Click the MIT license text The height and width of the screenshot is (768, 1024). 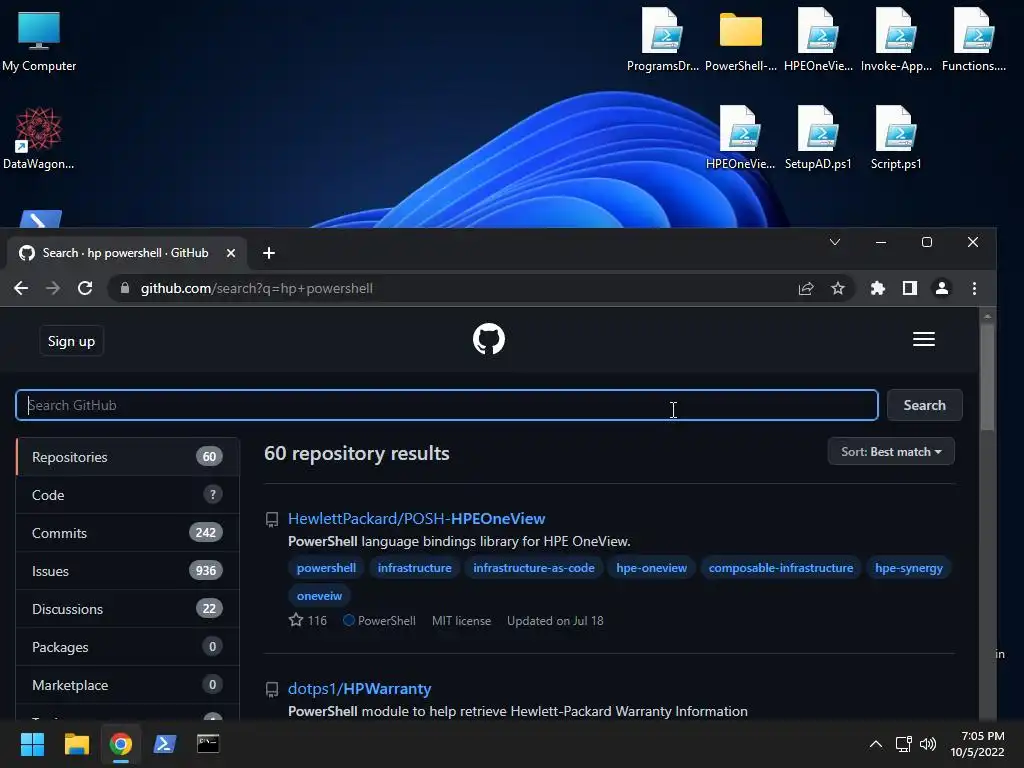click(461, 620)
